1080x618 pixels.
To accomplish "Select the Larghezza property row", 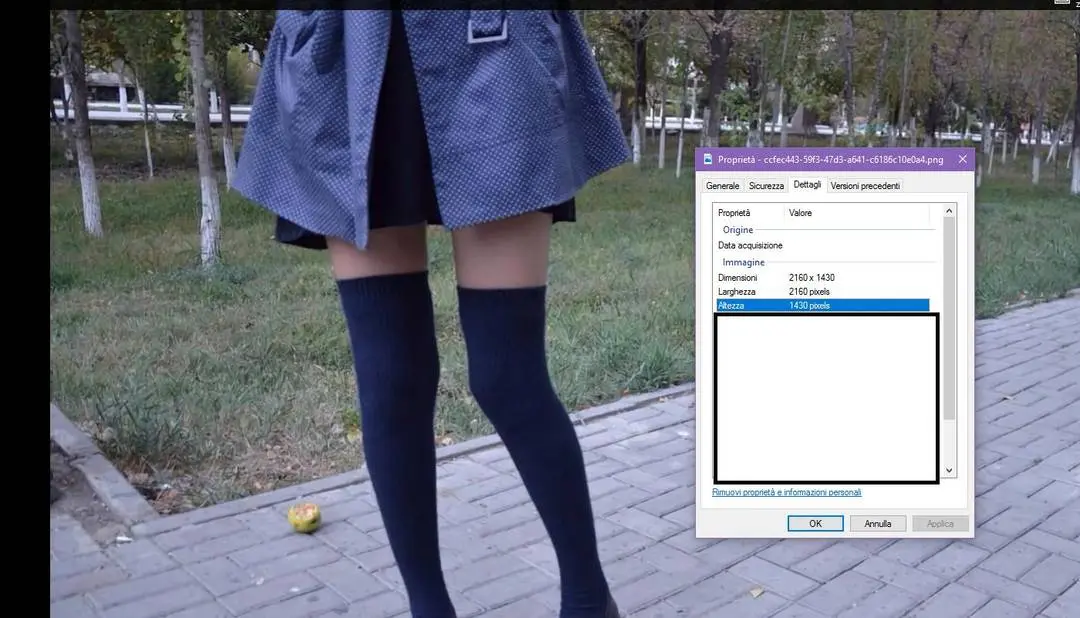I will tap(822, 291).
